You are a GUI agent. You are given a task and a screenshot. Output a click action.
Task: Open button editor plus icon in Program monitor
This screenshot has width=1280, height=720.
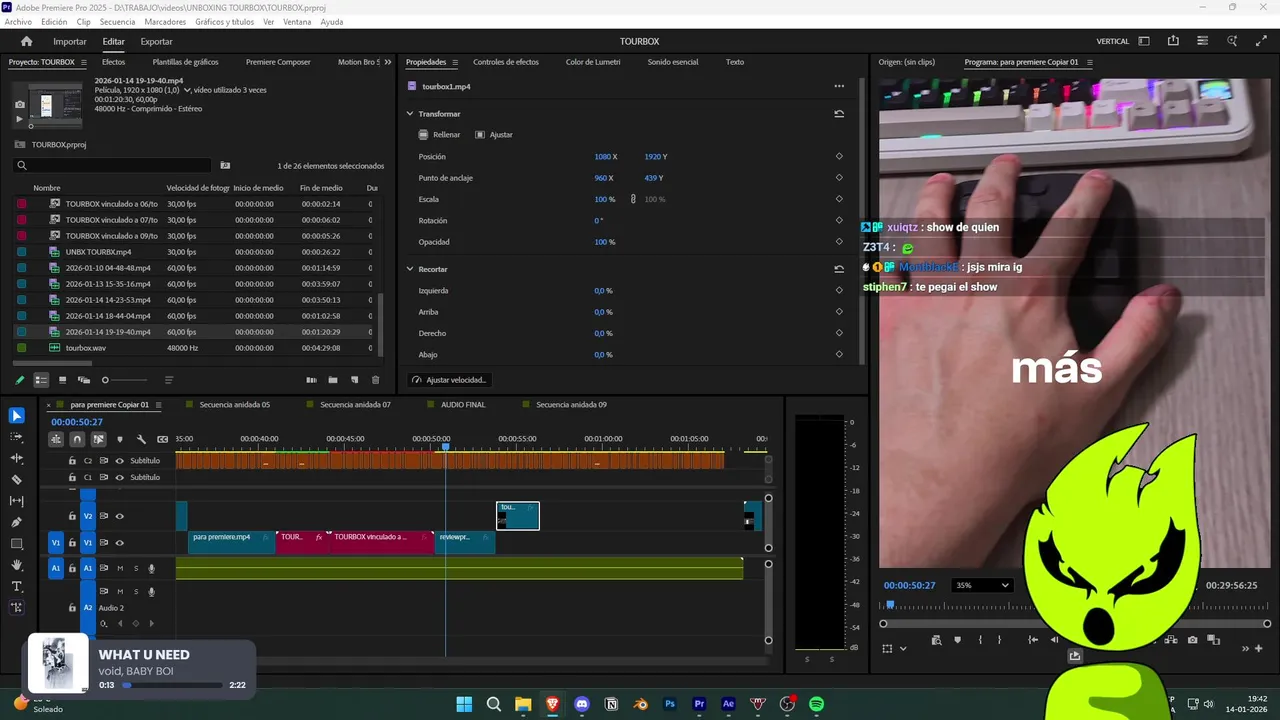point(1259,648)
